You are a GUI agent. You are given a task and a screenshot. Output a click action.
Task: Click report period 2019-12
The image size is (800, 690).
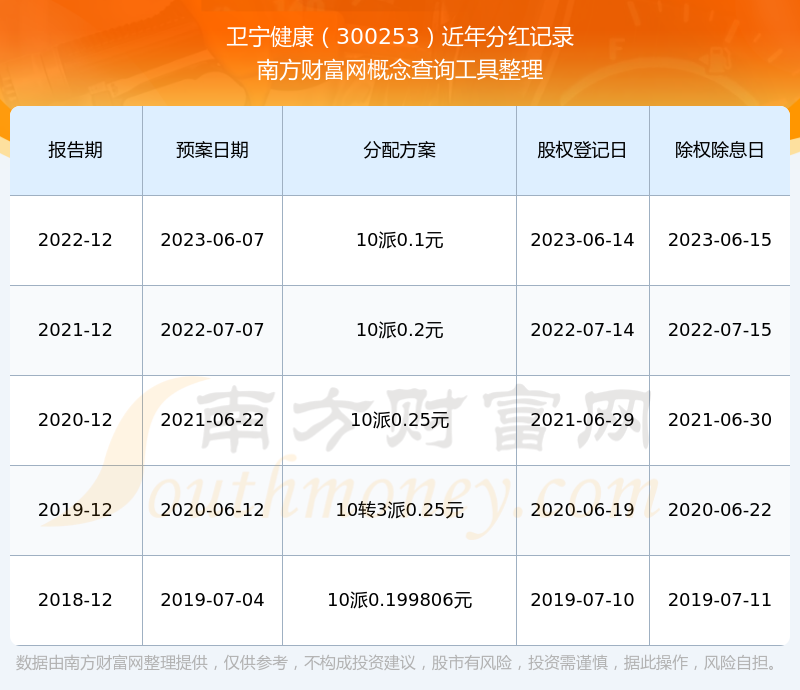76,509
